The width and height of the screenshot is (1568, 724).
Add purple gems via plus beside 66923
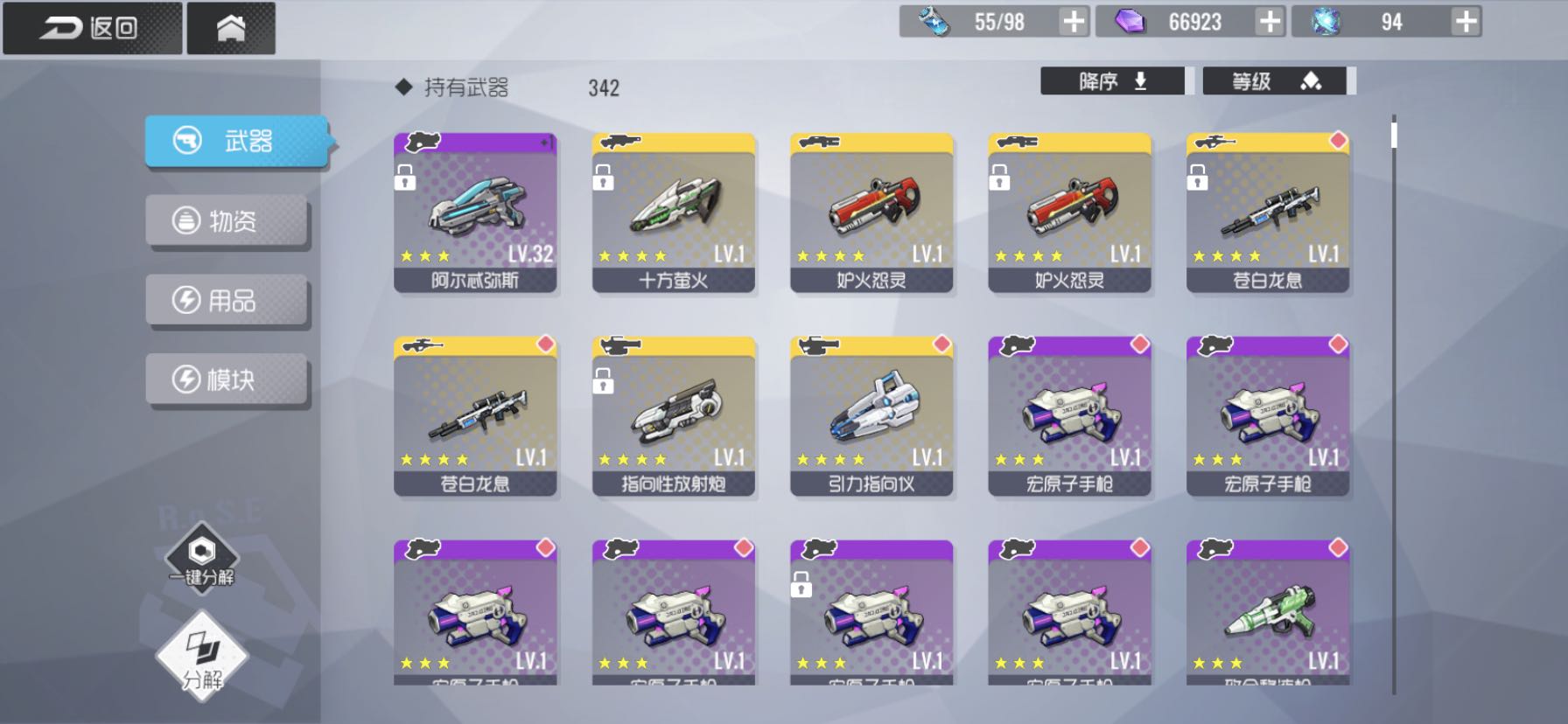coord(1270,22)
